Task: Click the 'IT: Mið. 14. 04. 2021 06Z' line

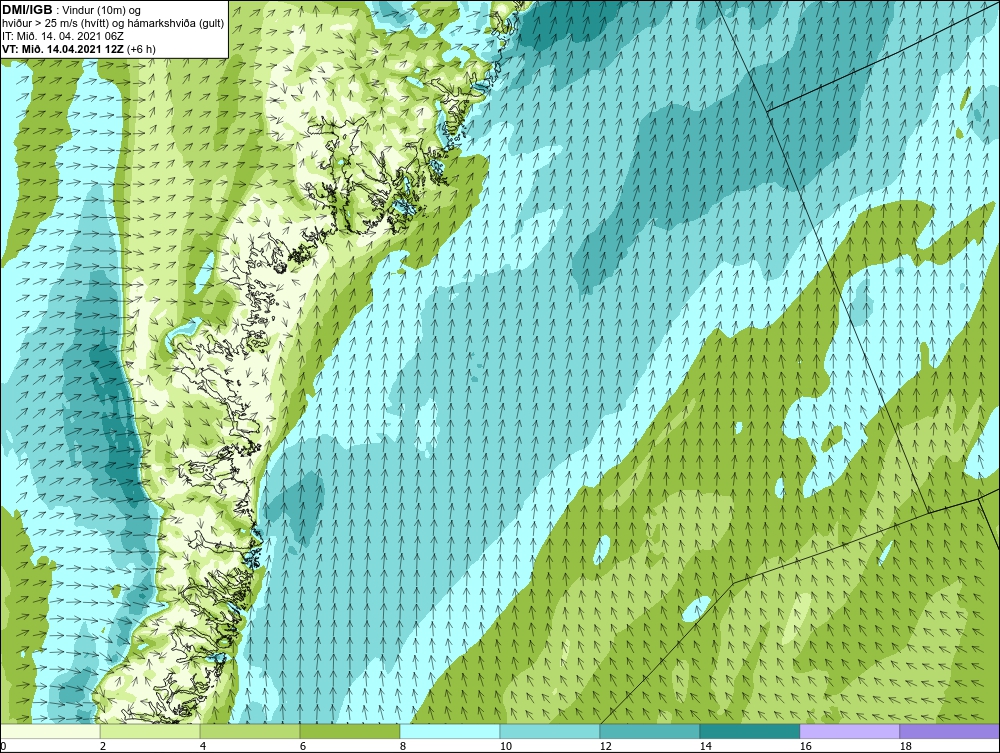Action: click(x=63, y=36)
